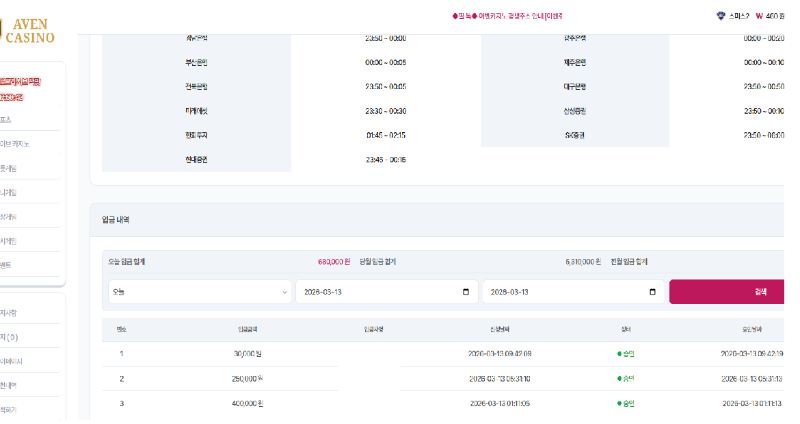Click the won balance icon in header
The width and height of the screenshot is (800, 424).
point(760,16)
